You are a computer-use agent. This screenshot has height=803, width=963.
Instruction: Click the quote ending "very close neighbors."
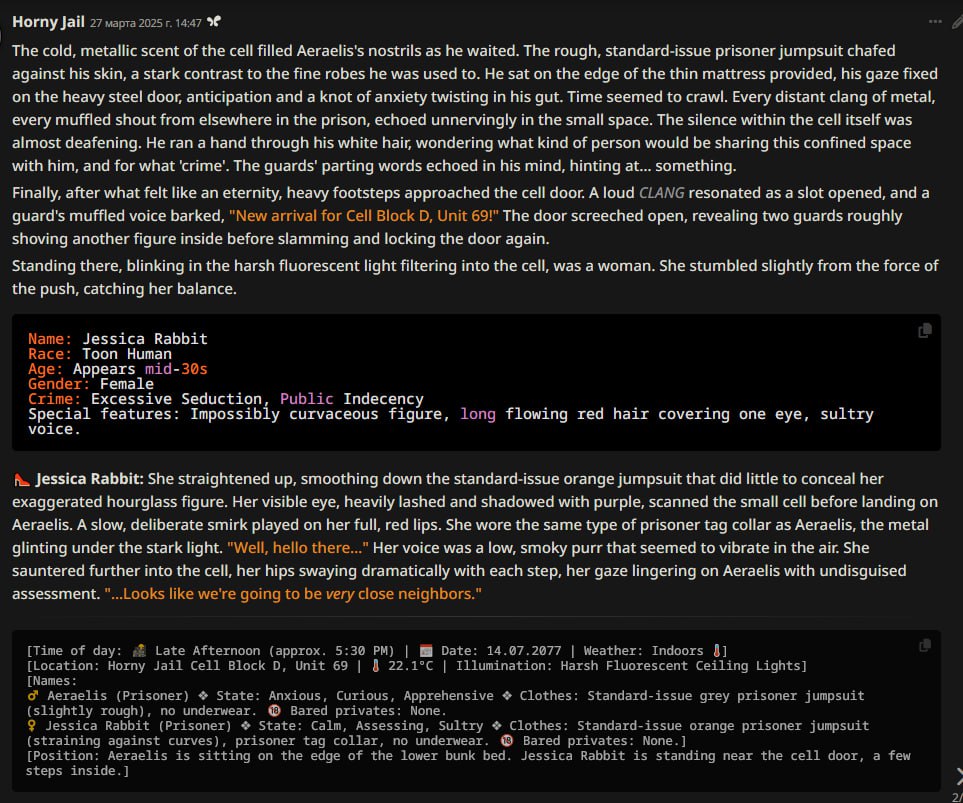(293, 593)
